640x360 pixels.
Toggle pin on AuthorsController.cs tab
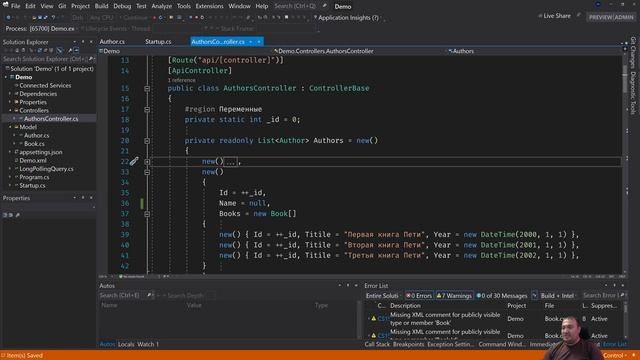point(251,42)
